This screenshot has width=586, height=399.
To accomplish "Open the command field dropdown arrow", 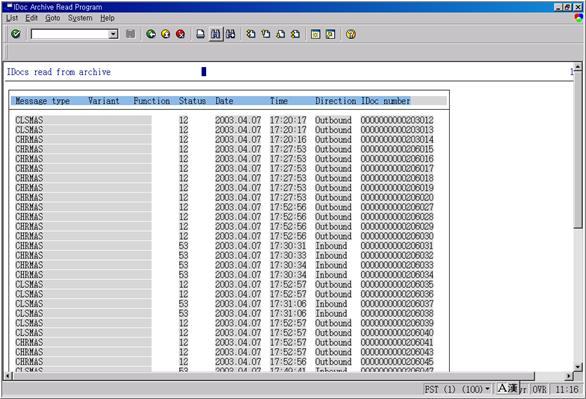I will (x=113, y=34).
